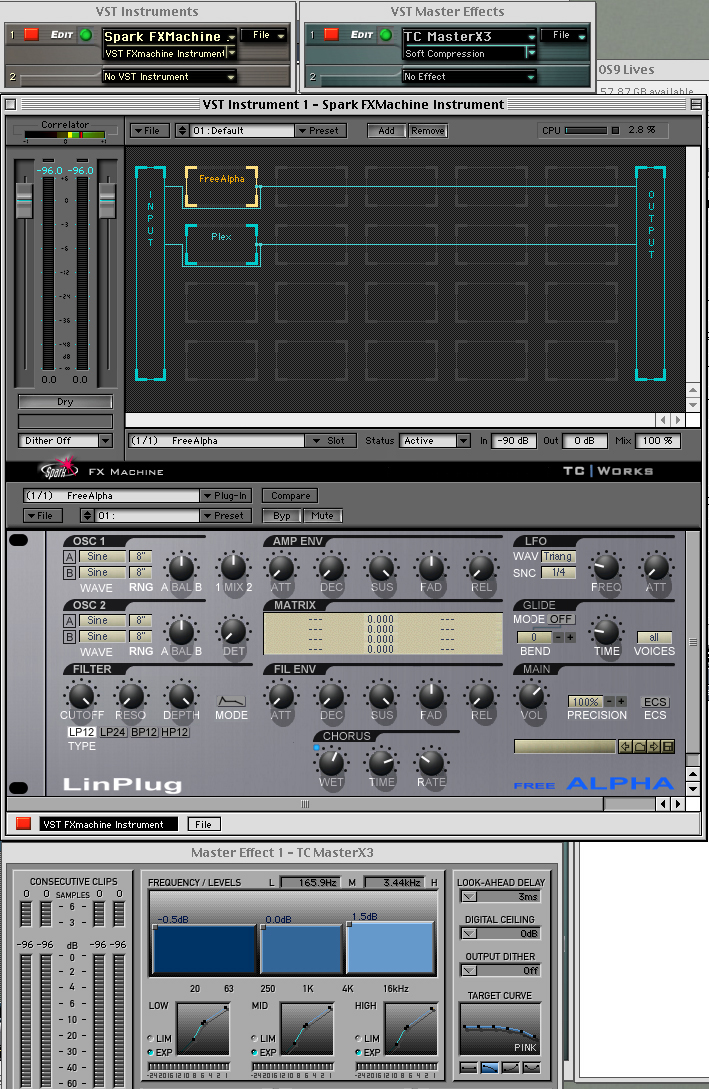
Task: Toggle red power button for TC MasterX3 effect
Action: [x=331, y=35]
